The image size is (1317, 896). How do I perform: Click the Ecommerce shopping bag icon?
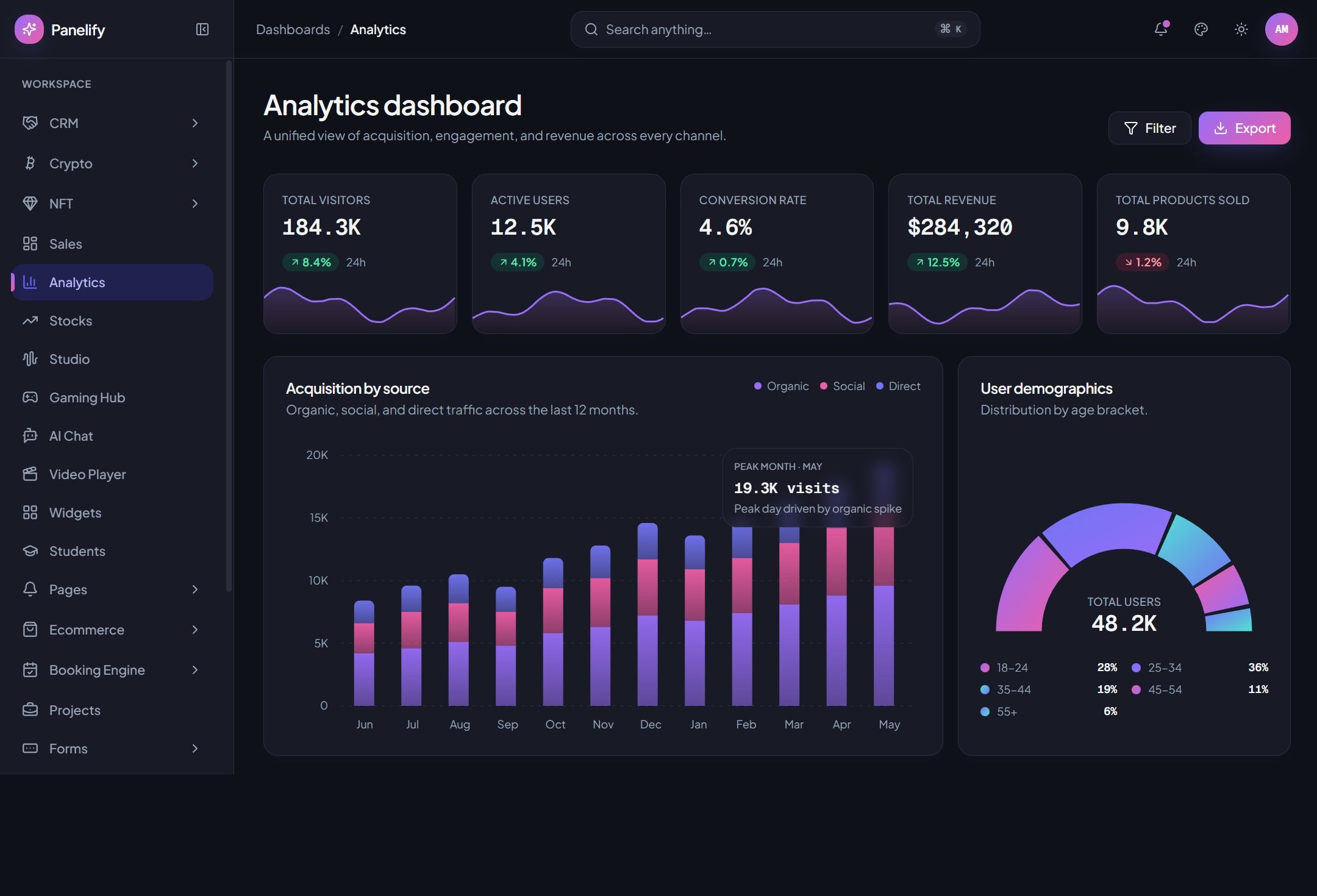click(x=30, y=630)
